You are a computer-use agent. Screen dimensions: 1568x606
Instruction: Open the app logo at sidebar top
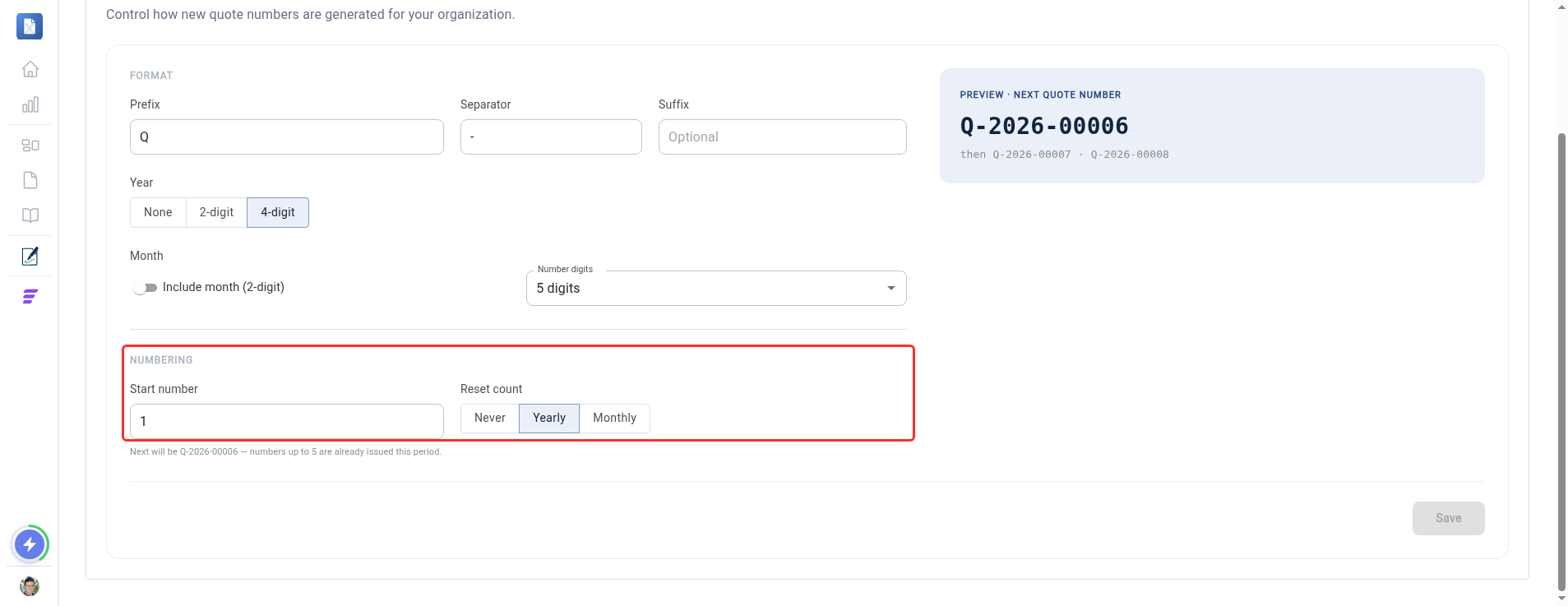click(x=30, y=26)
